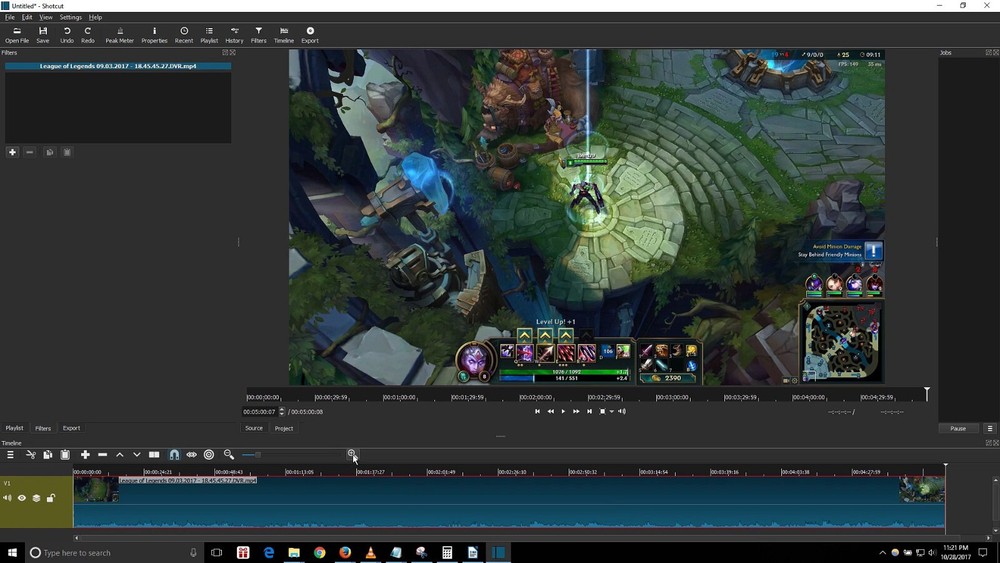Switch to the Playlist tab
1000x563 pixels.
tap(14, 428)
